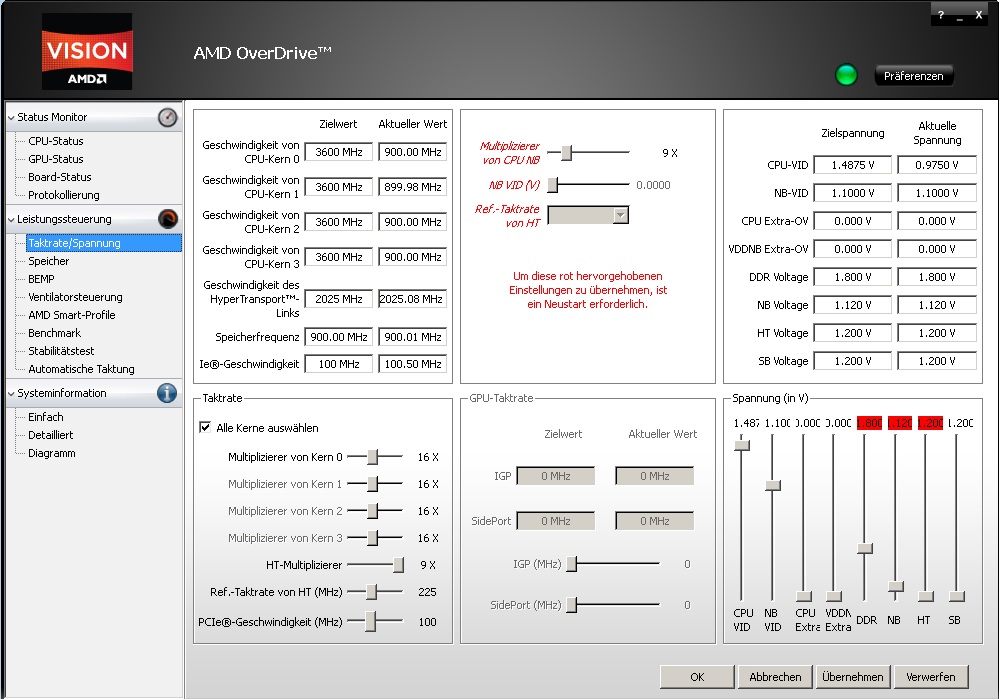Click Ref.-Taktrate von HT (MHz) slider
The width and height of the screenshot is (999, 699).
coord(371,592)
